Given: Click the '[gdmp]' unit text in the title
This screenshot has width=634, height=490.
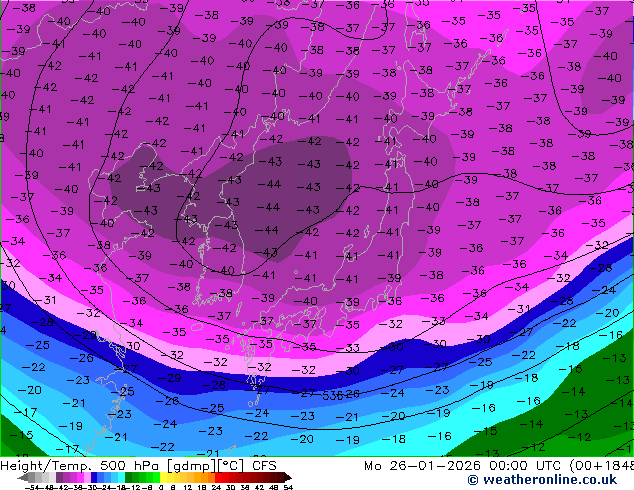Looking at the screenshot, I should 191,466.
